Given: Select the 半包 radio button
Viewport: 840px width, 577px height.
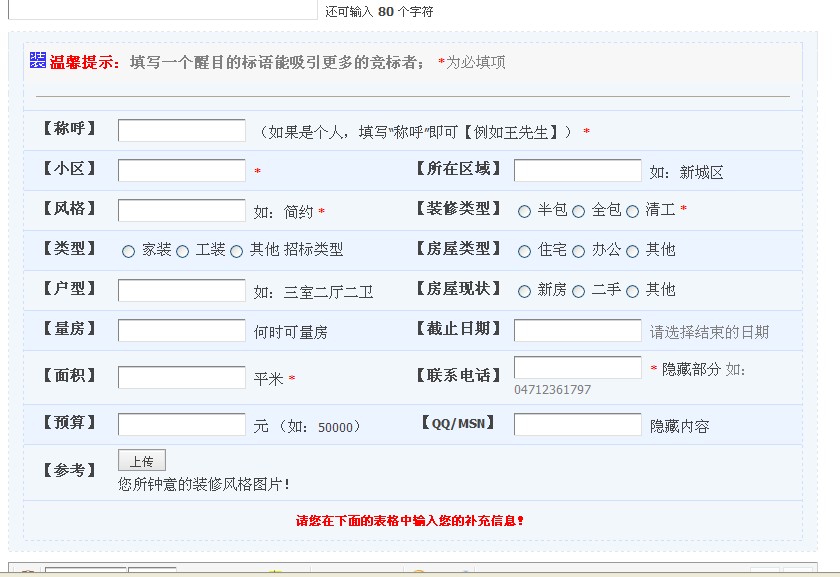Looking at the screenshot, I should 524,211.
